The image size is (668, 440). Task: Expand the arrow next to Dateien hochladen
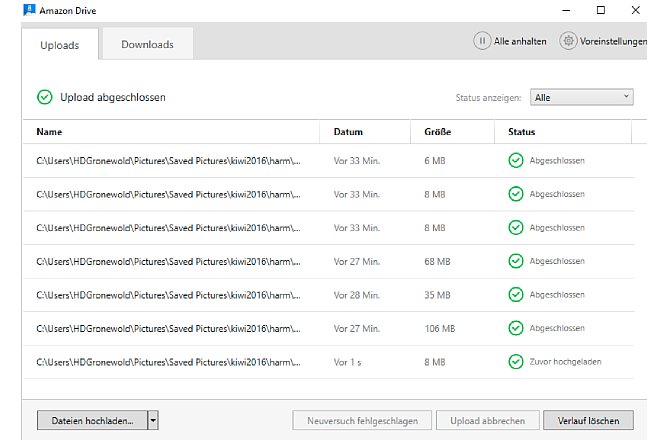153,421
